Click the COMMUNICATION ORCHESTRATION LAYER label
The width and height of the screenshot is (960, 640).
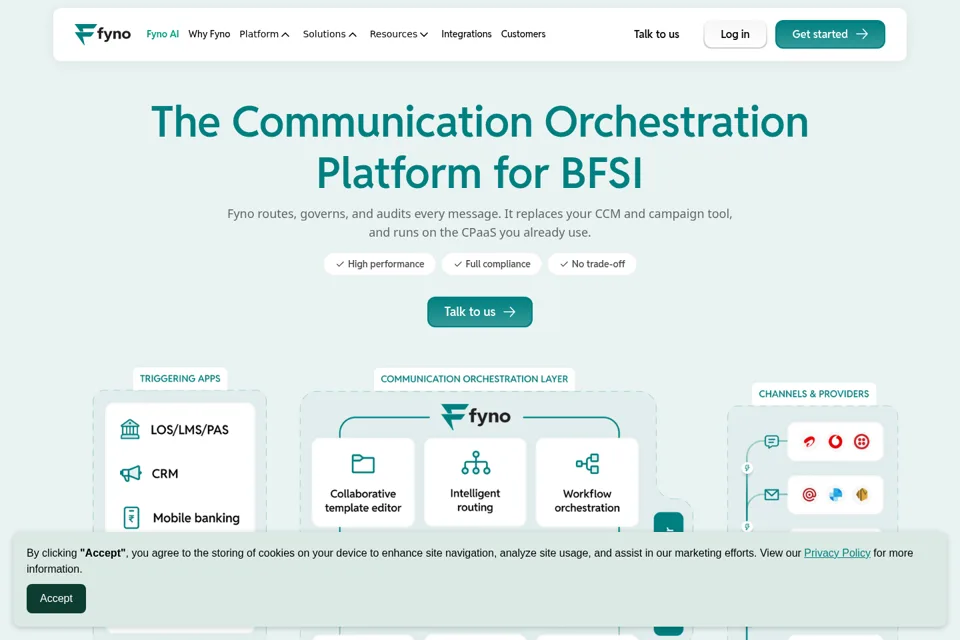point(474,379)
